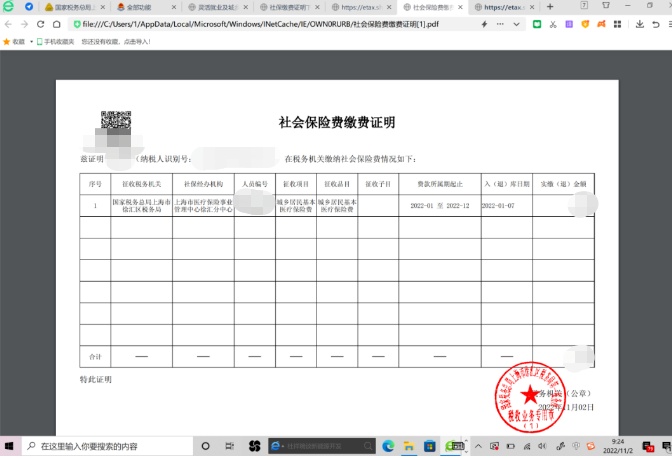Click the scissors screenshot tool icon

coord(553,24)
